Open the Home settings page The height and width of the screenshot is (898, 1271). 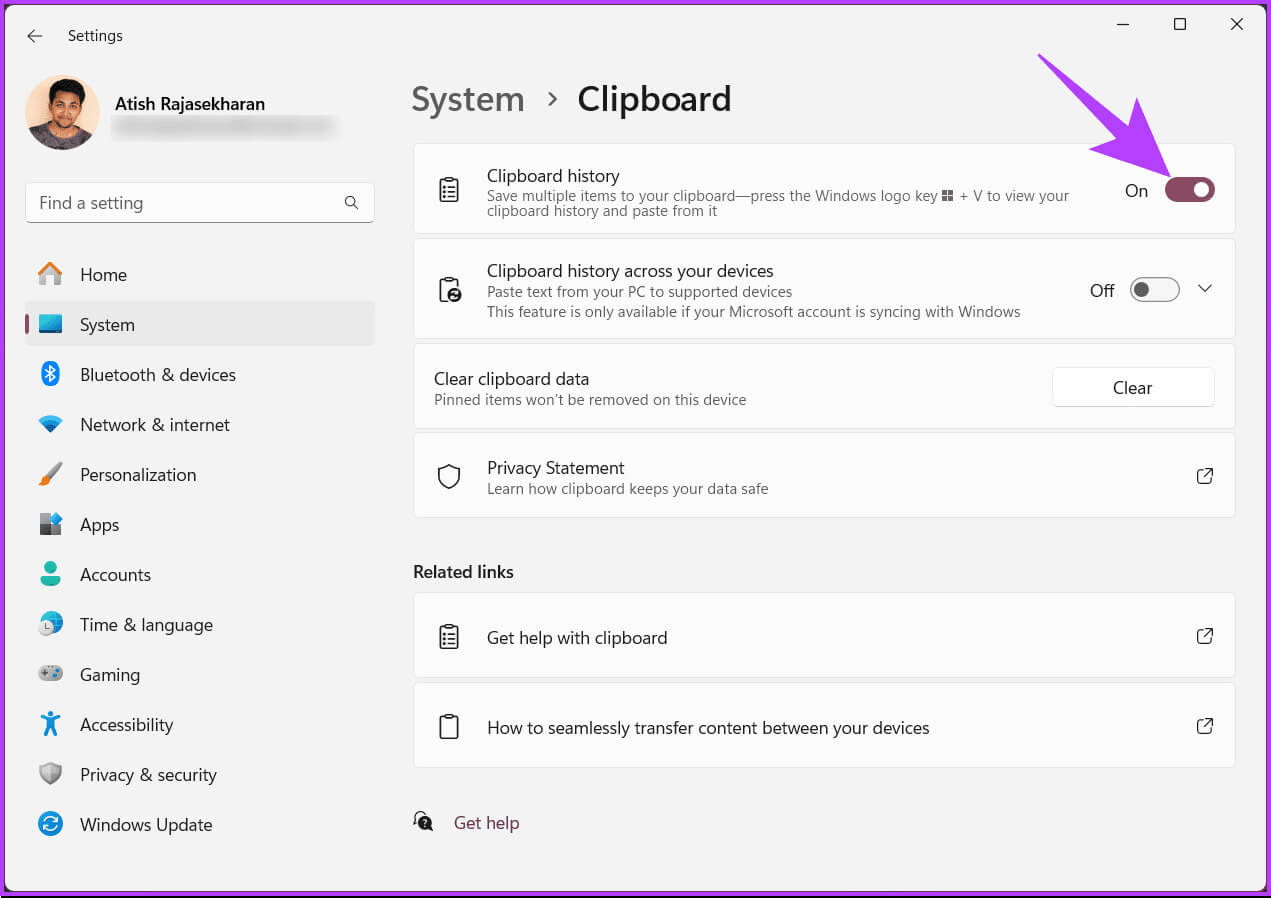pyautogui.click(x=200, y=275)
